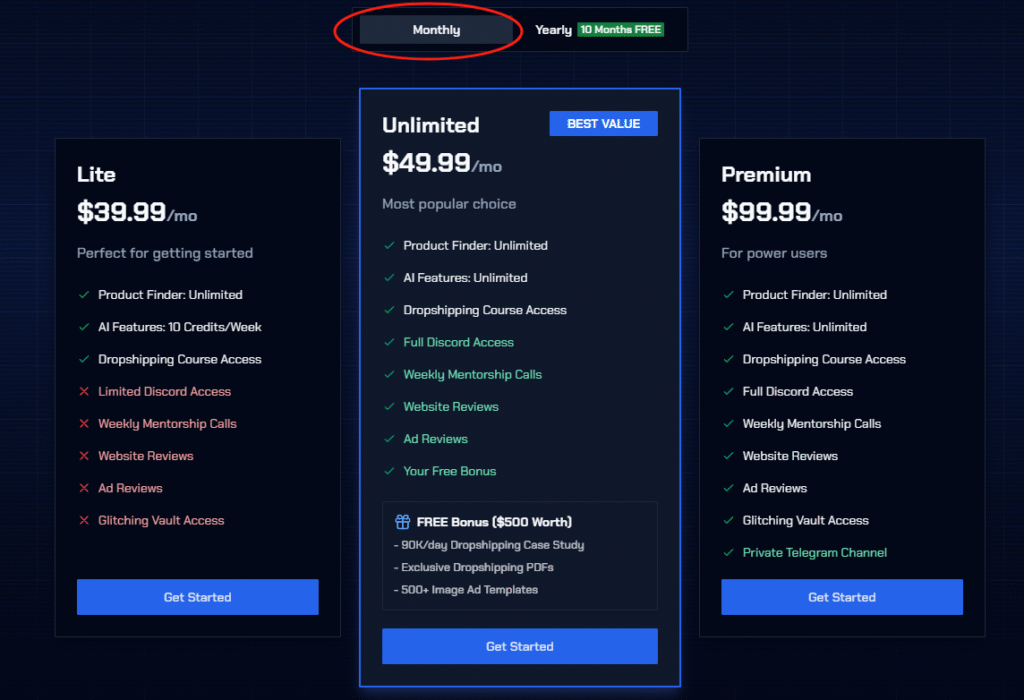This screenshot has width=1024, height=700.
Task: Click the BEST VALUE badge
Action: tap(603, 124)
